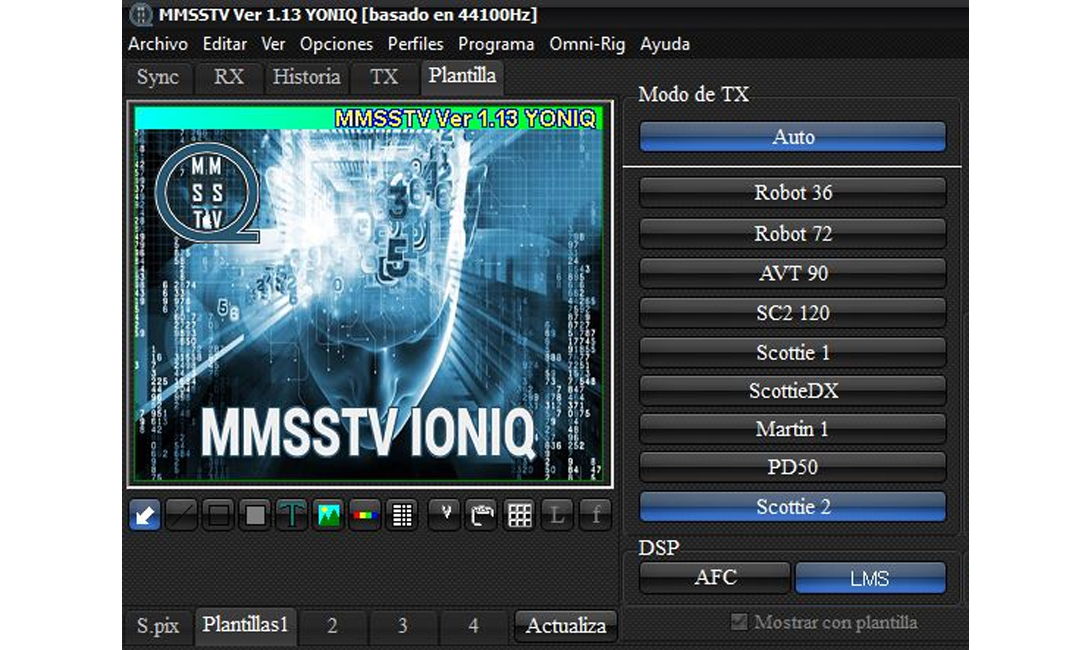Open template page 4 tab
Viewport: 1075px width, 650px height.
[x=473, y=626]
